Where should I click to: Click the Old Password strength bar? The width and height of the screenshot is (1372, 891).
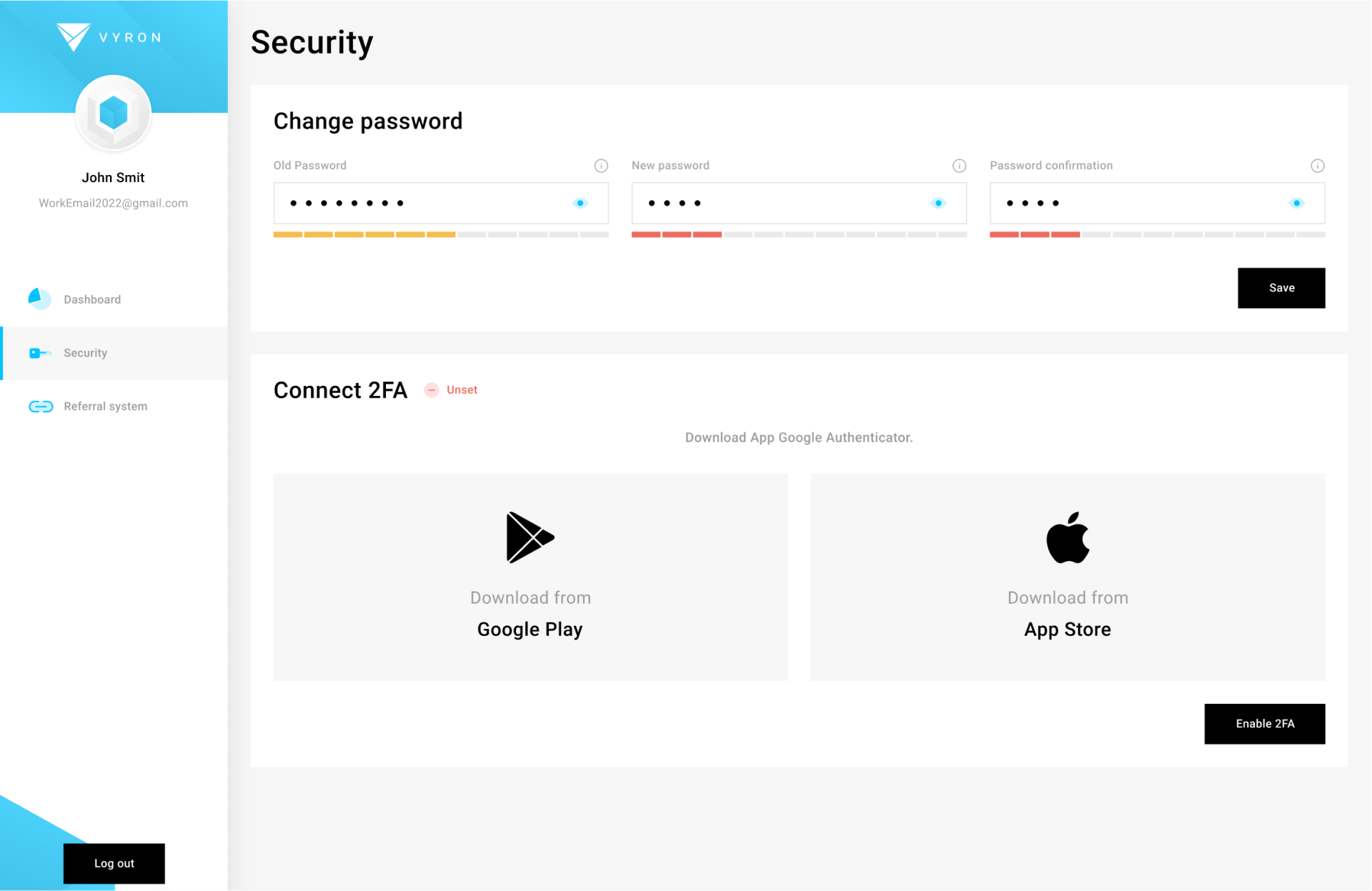pos(440,234)
